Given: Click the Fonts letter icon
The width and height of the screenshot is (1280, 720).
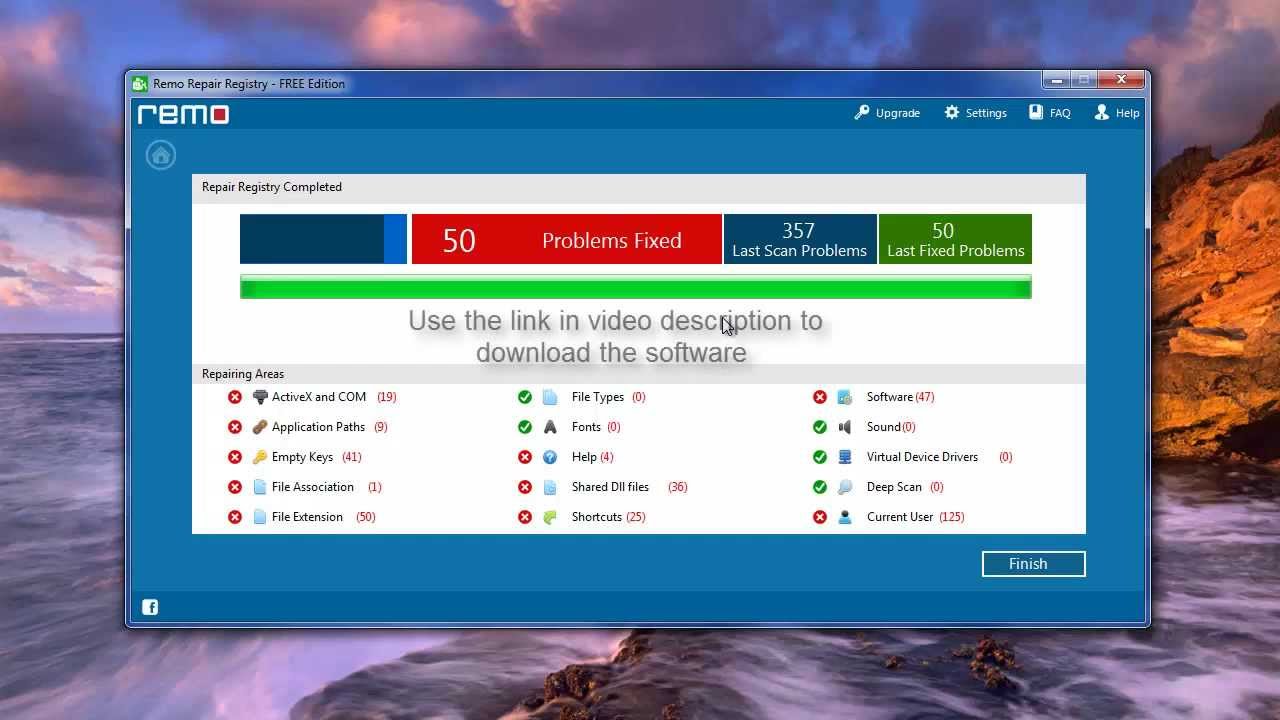Looking at the screenshot, I should click(x=550, y=427).
